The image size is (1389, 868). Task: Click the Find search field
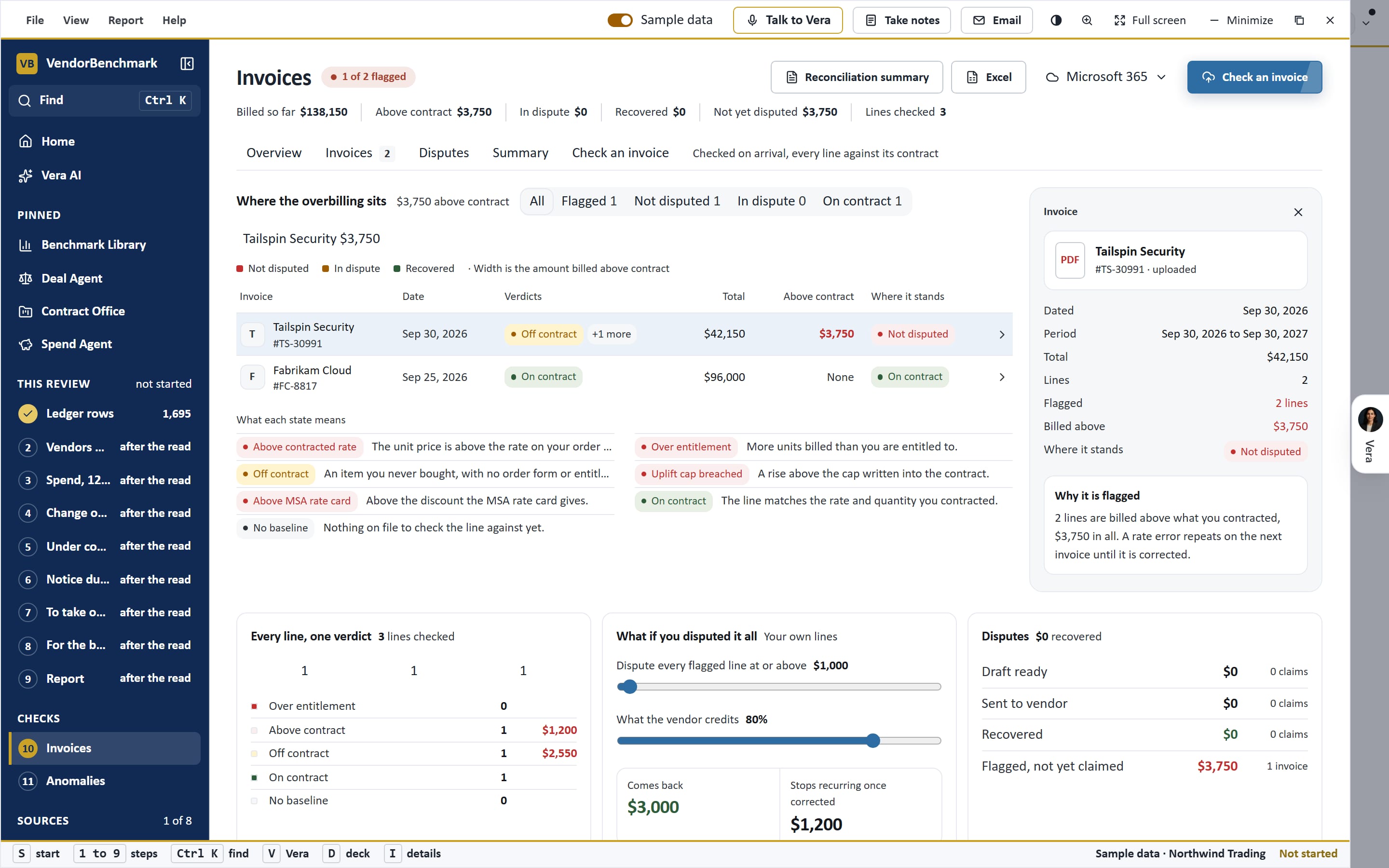tap(105, 100)
